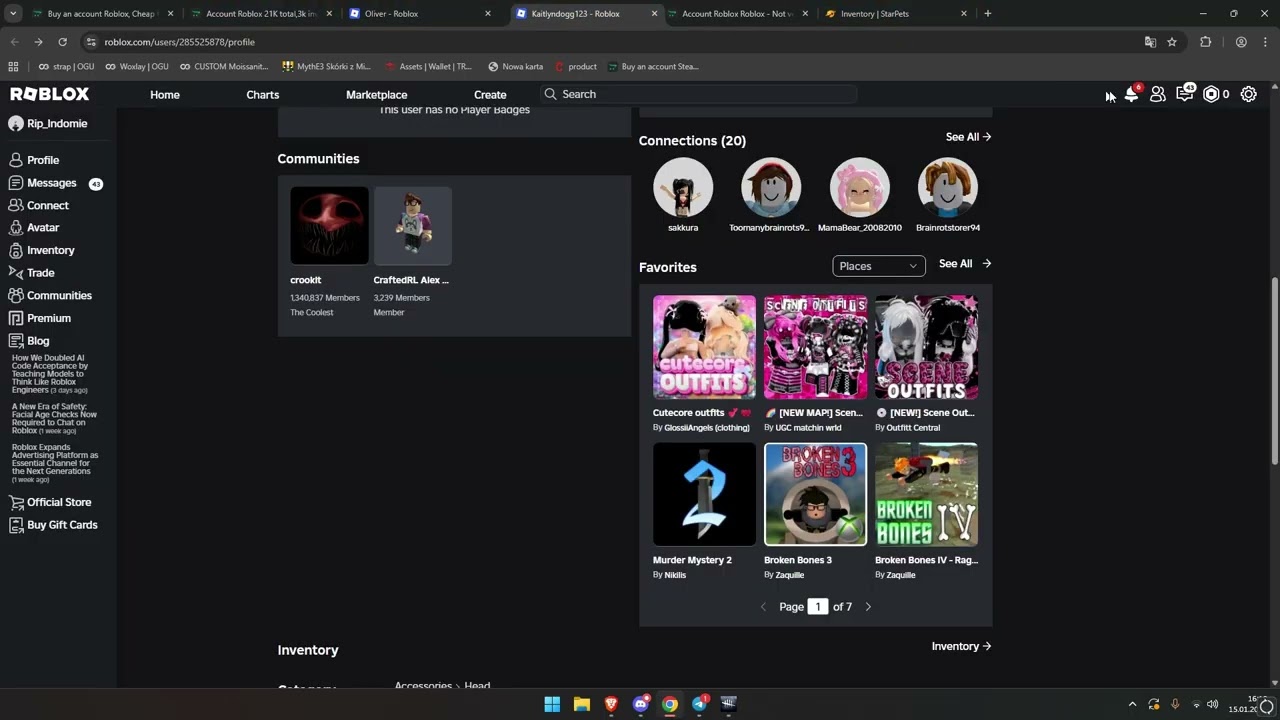The width and height of the screenshot is (1280, 720).
Task: Open the Create menu item
Action: (490, 94)
